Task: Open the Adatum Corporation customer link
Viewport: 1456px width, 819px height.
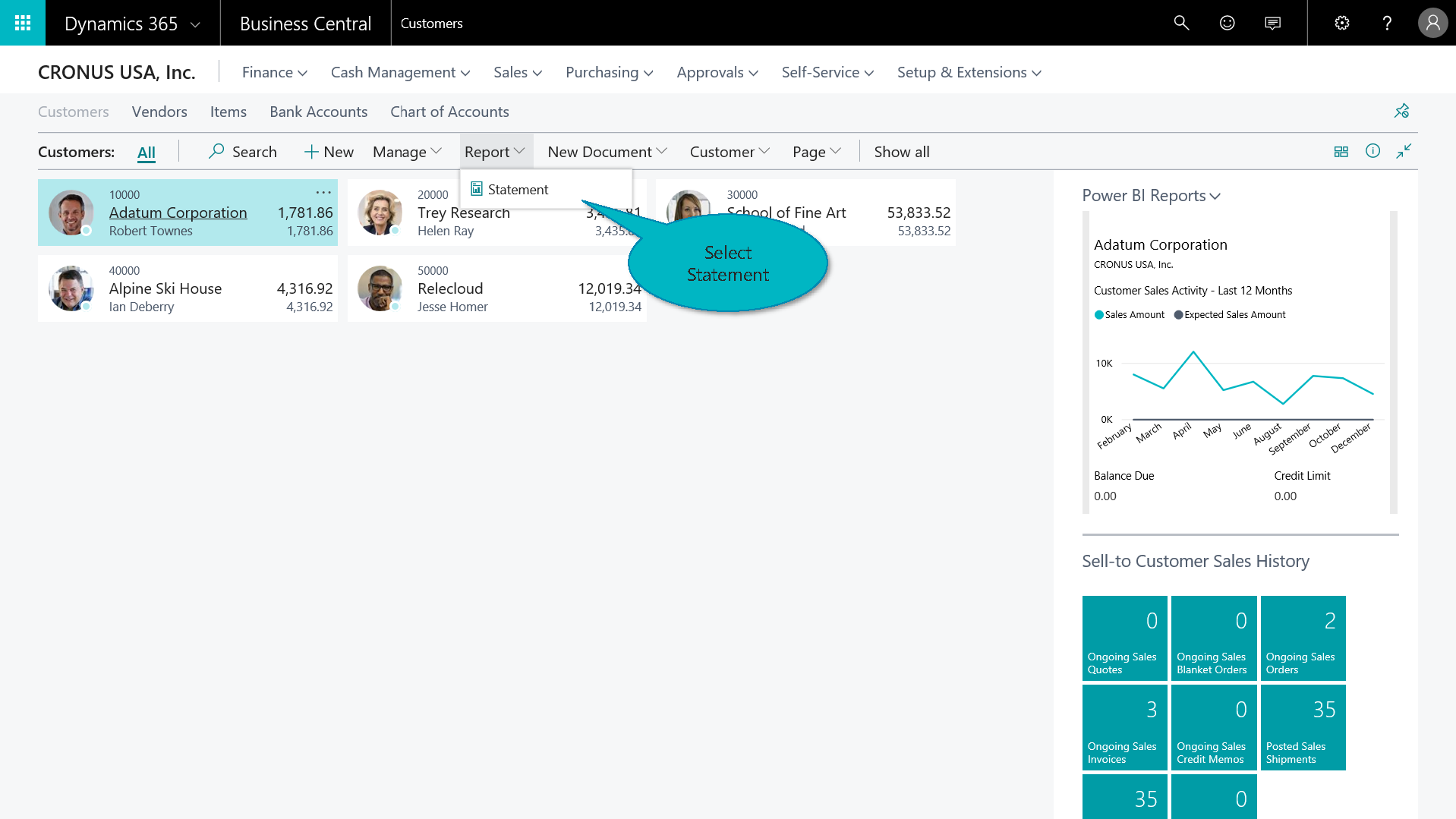Action: [178, 213]
